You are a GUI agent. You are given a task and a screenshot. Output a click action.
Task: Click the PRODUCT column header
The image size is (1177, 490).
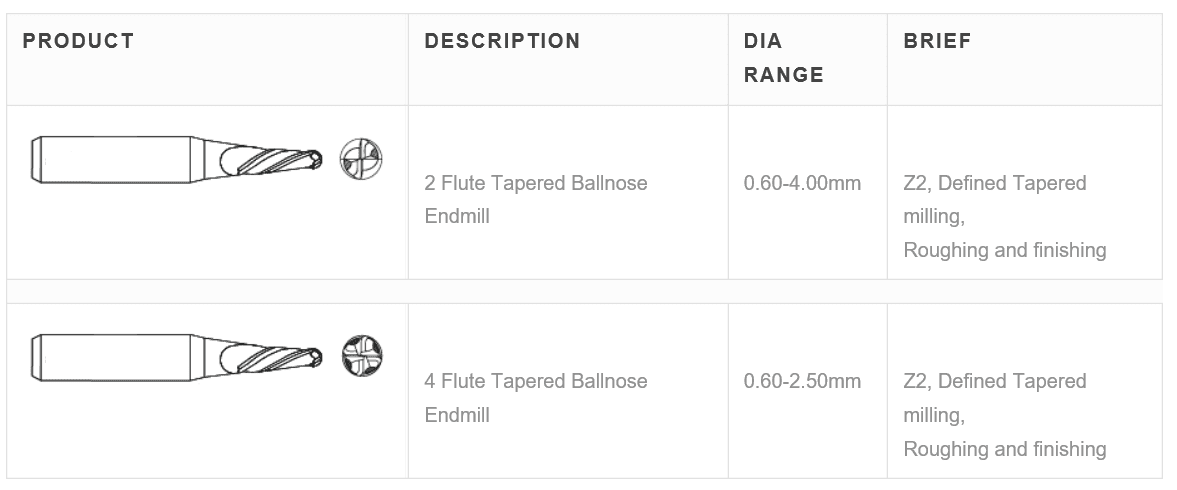coord(78,41)
